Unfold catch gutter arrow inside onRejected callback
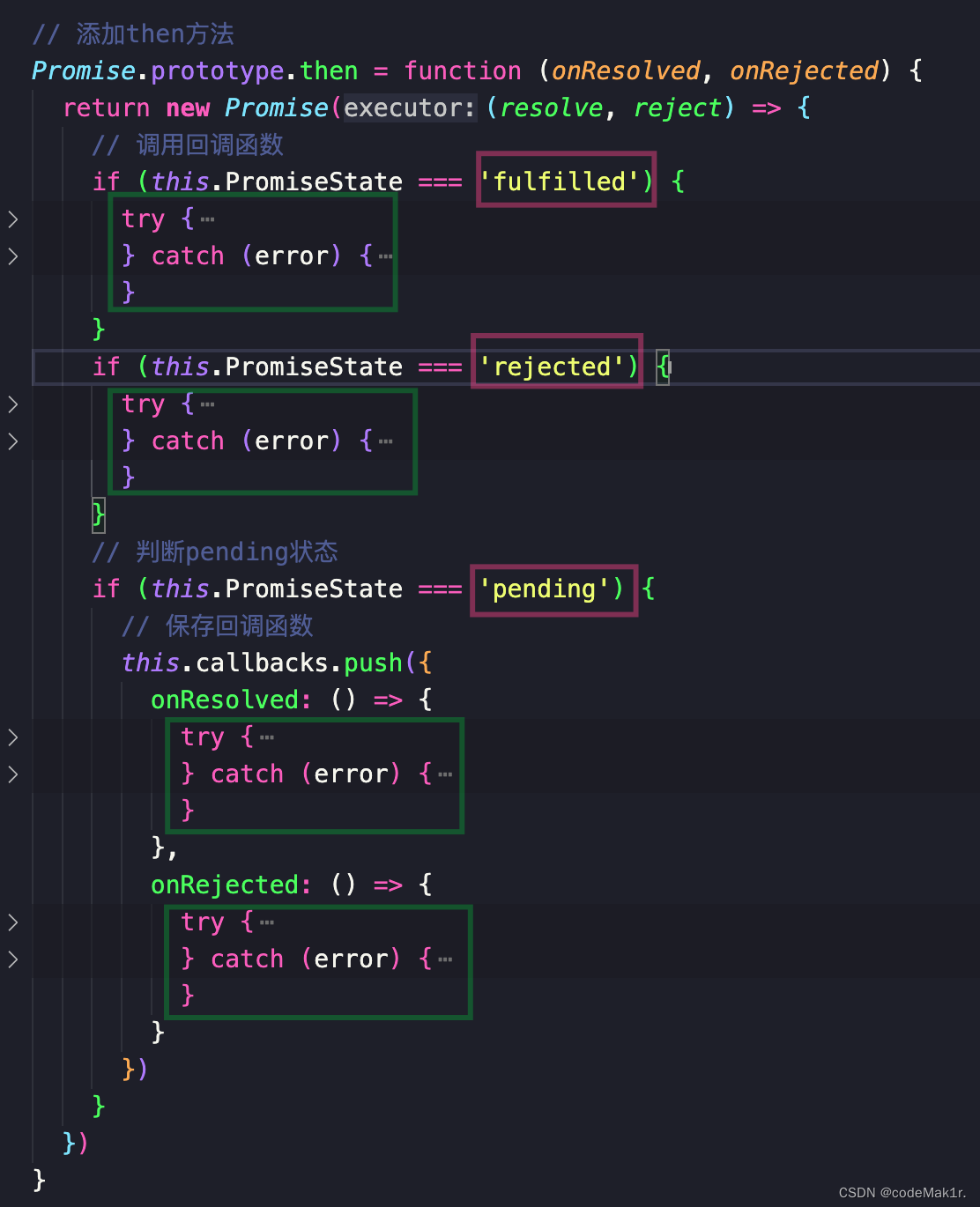This screenshot has height=1207, width=980. tap(13, 959)
